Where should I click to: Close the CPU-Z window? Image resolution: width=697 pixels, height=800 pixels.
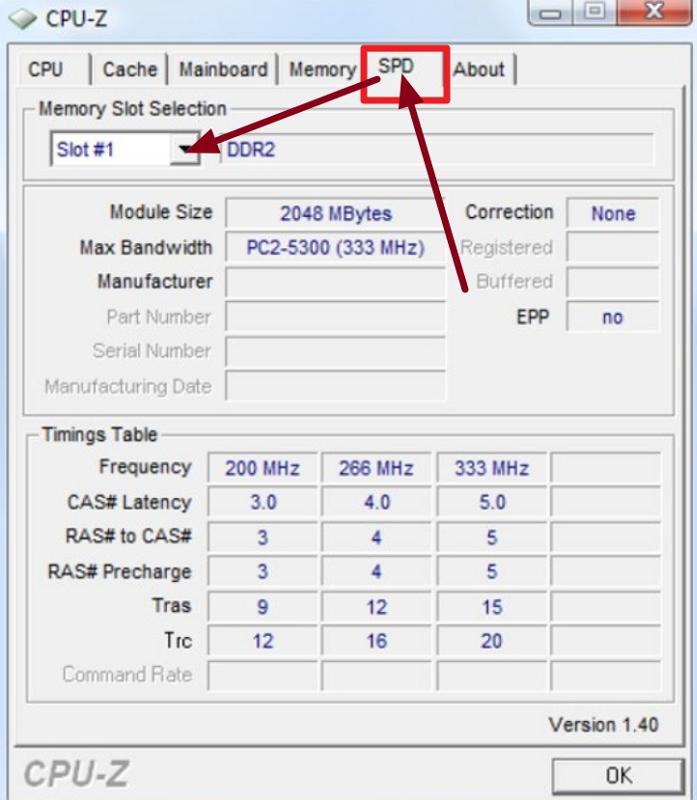pos(654,11)
